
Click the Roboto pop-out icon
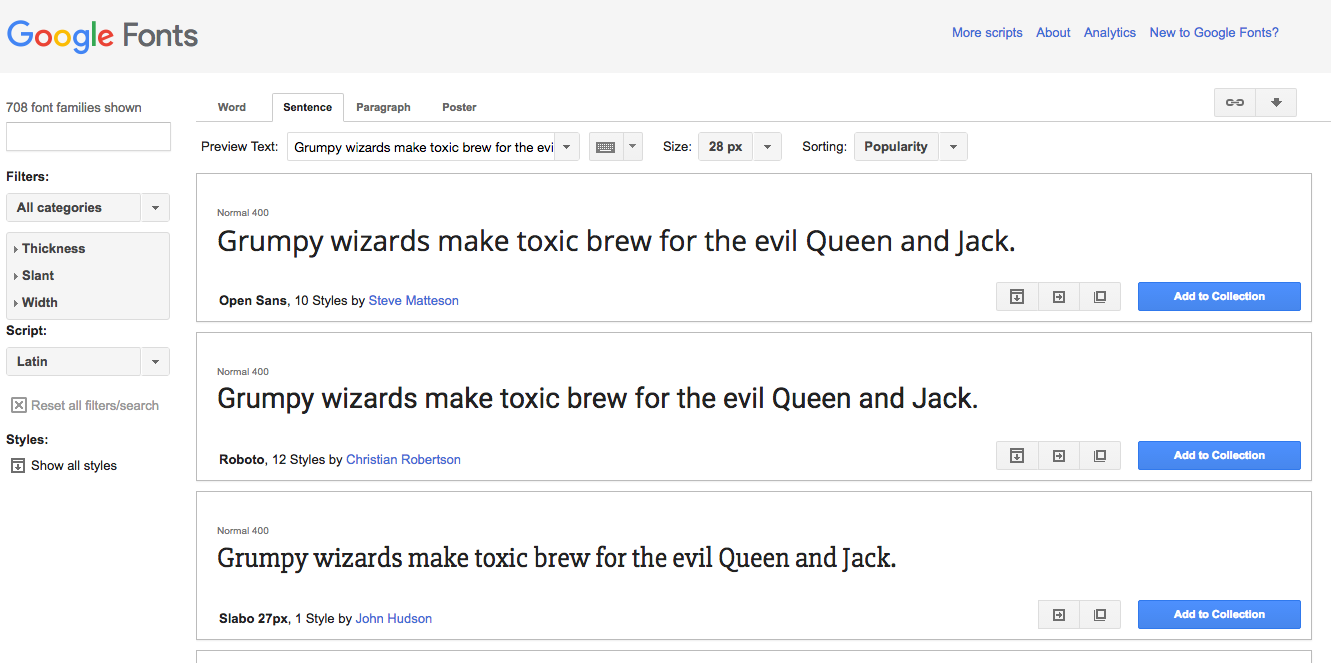[1100, 456]
